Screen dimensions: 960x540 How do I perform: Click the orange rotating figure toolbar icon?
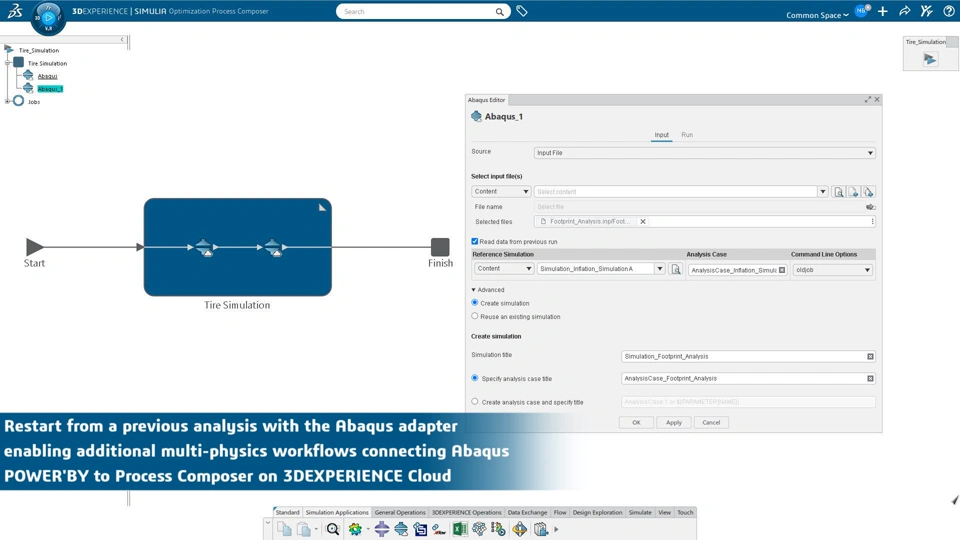pyautogui.click(x=519, y=529)
